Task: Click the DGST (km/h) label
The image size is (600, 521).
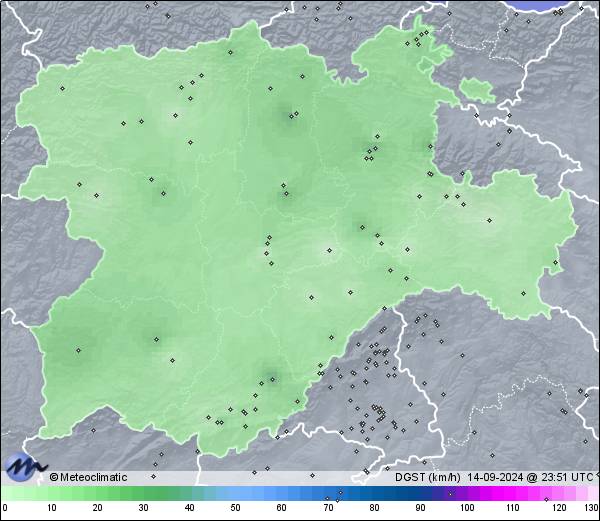Action: coord(428,477)
